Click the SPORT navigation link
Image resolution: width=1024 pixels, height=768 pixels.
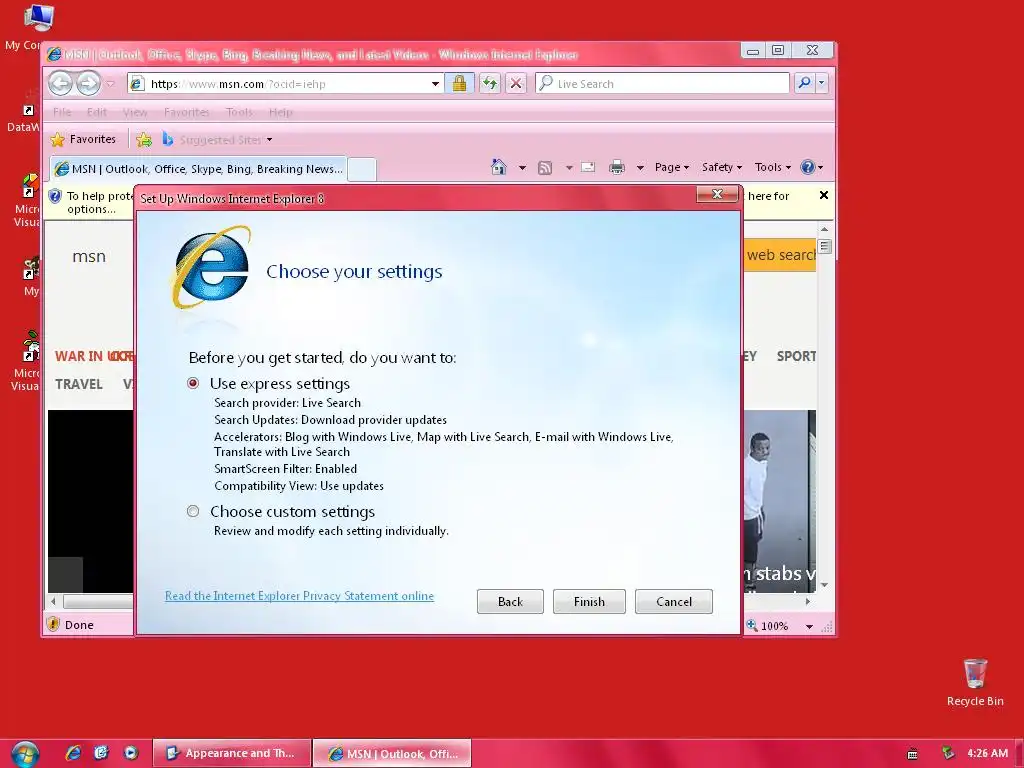(796, 357)
